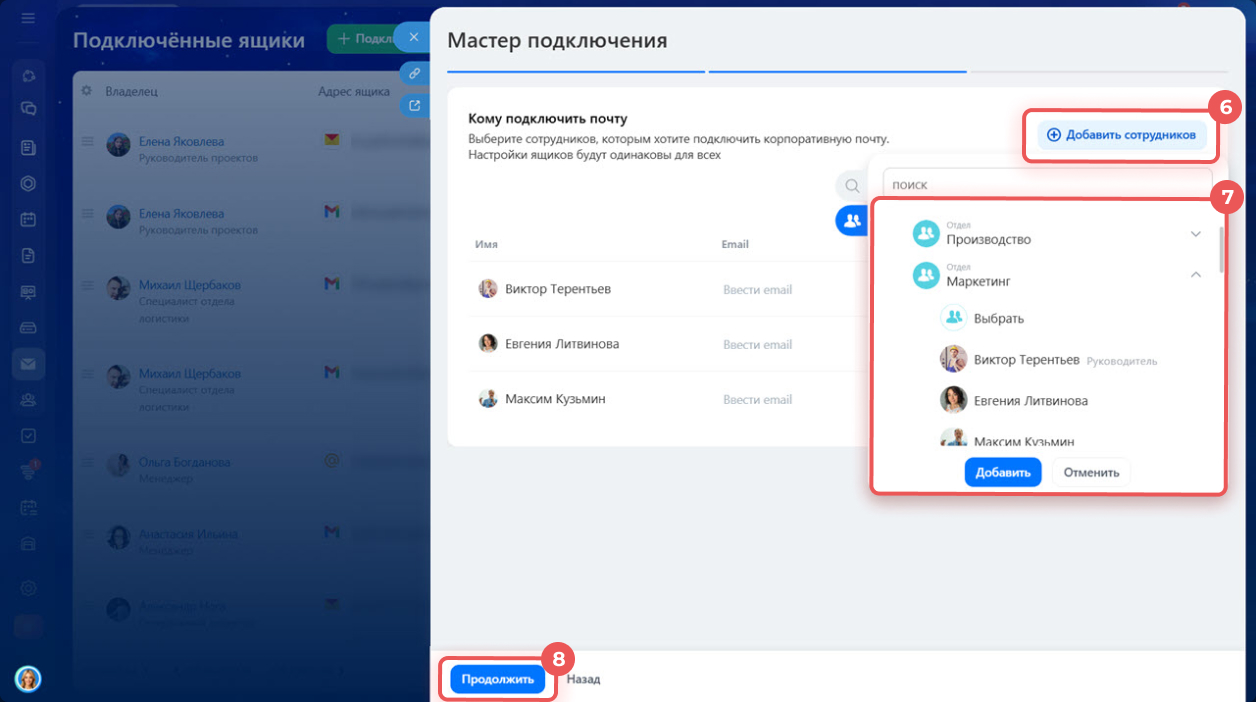Click the table settings gear icon
The height and width of the screenshot is (702, 1256).
pyautogui.click(x=86, y=91)
